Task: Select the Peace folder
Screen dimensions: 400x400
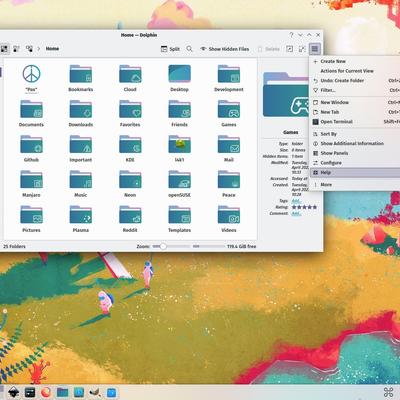Action: [229, 184]
